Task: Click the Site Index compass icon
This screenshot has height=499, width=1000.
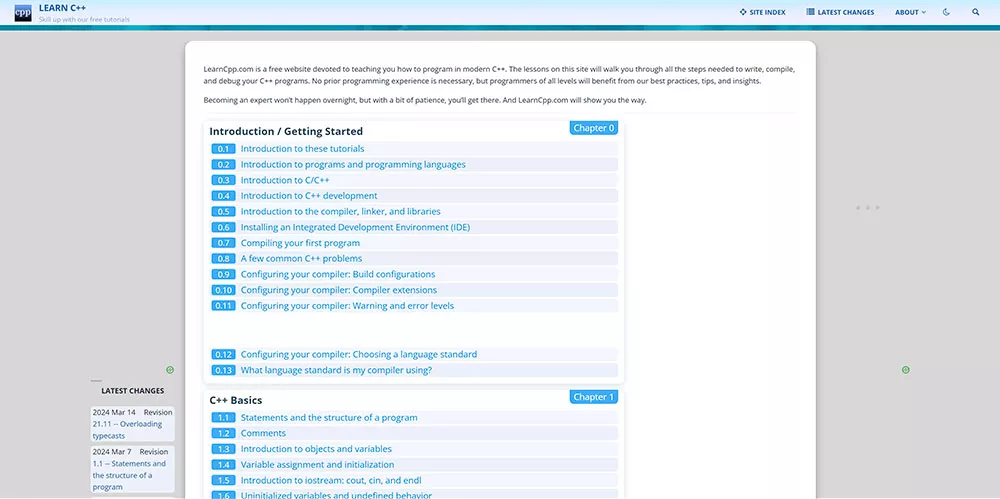Action: click(743, 12)
